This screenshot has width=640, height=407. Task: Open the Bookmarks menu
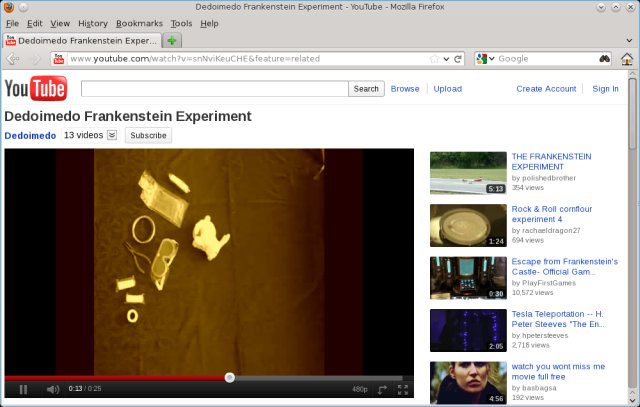point(139,23)
